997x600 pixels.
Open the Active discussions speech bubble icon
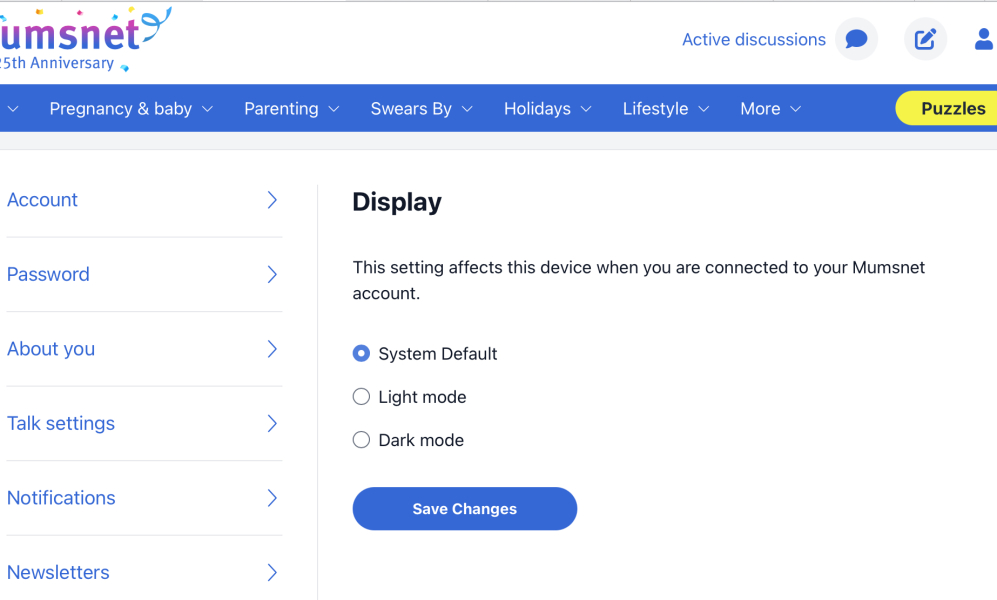point(856,40)
